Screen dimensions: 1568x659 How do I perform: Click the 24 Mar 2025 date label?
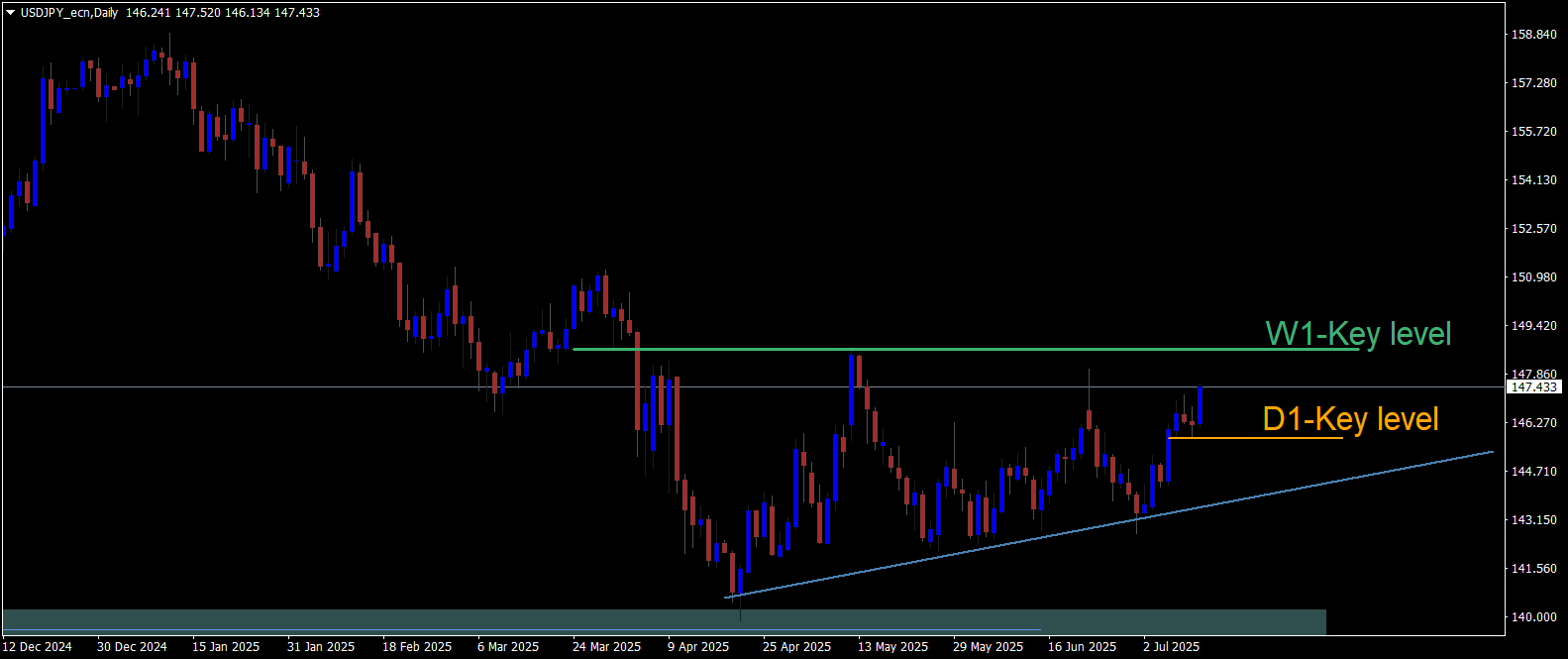point(607,647)
